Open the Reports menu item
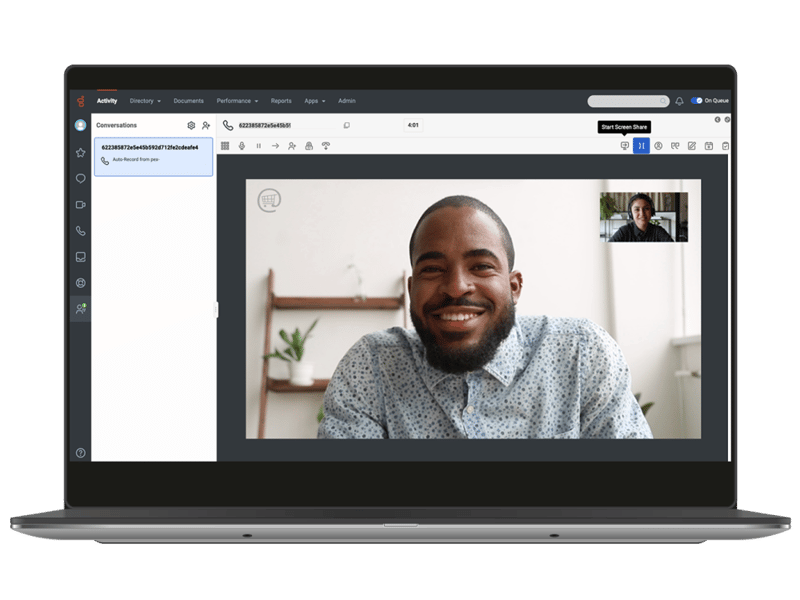 tap(281, 101)
